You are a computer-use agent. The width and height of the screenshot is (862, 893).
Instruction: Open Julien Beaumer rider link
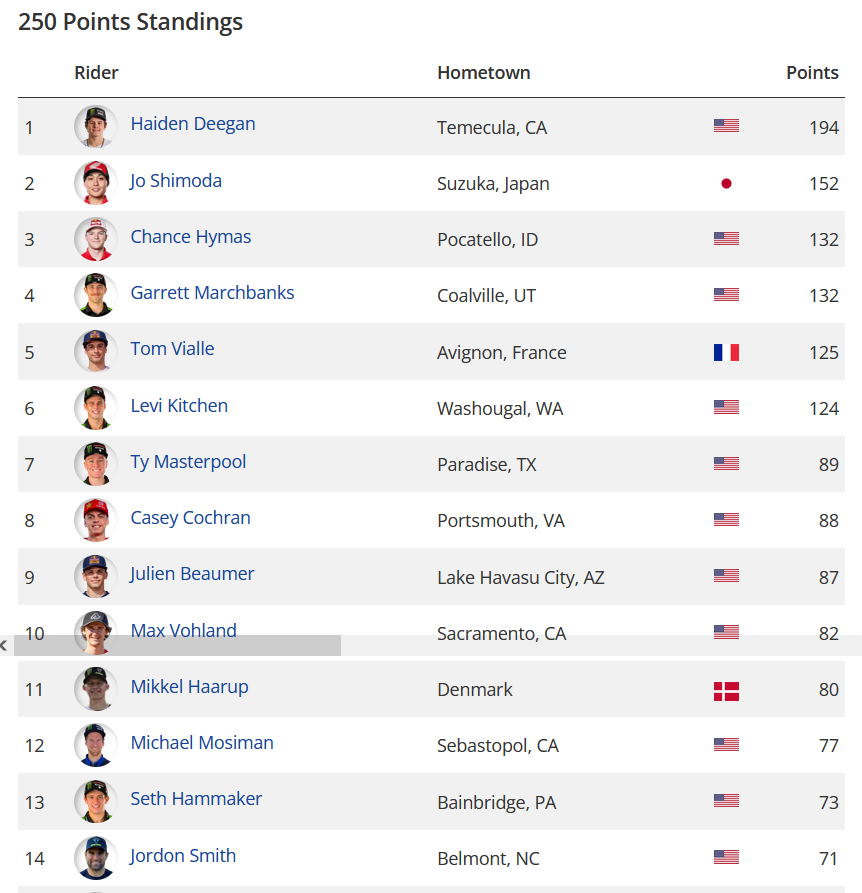pos(192,574)
